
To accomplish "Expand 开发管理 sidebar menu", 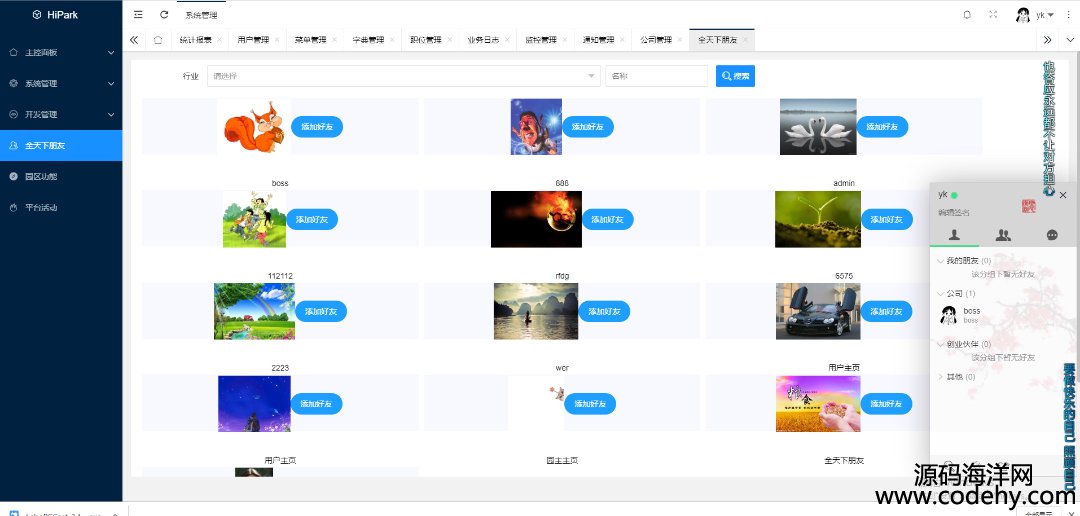I will (61, 114).
